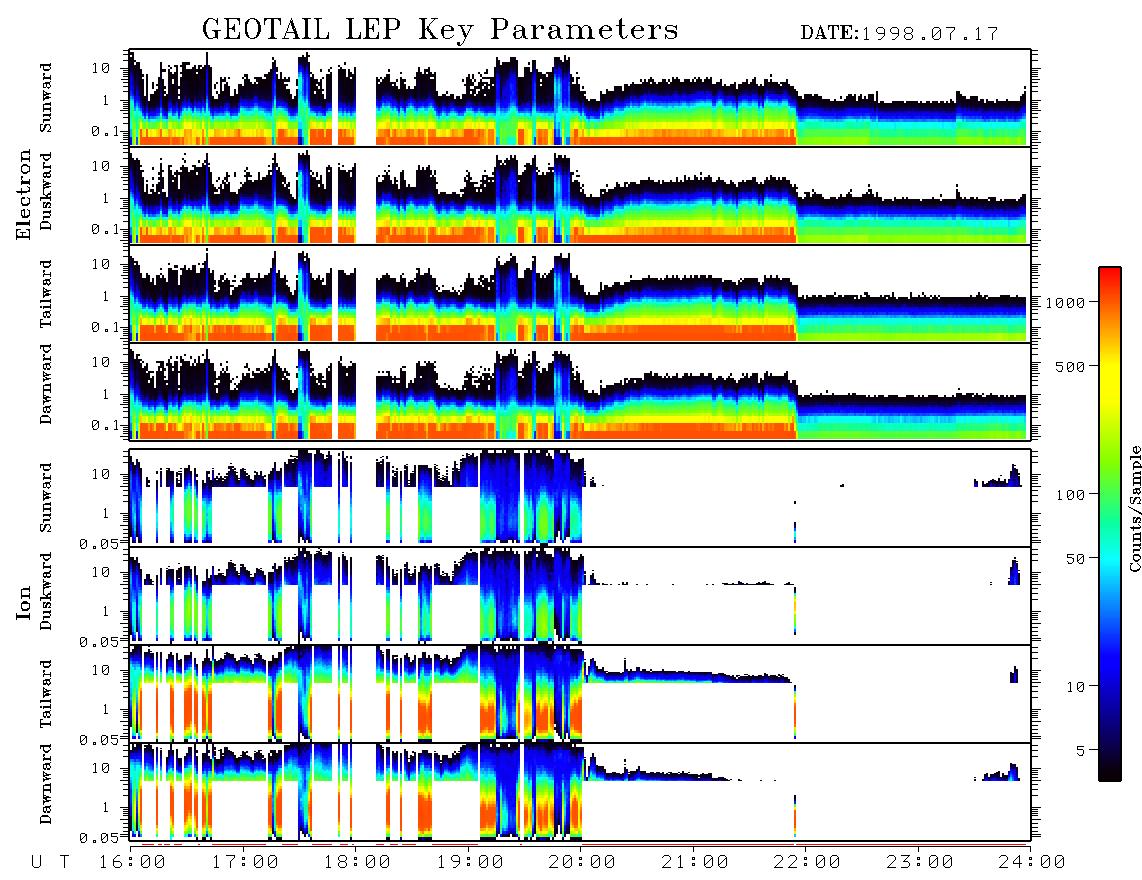Select the 100 colorbar tick value
This screenshot has width=1142, height=880.
click(1070, 495)
